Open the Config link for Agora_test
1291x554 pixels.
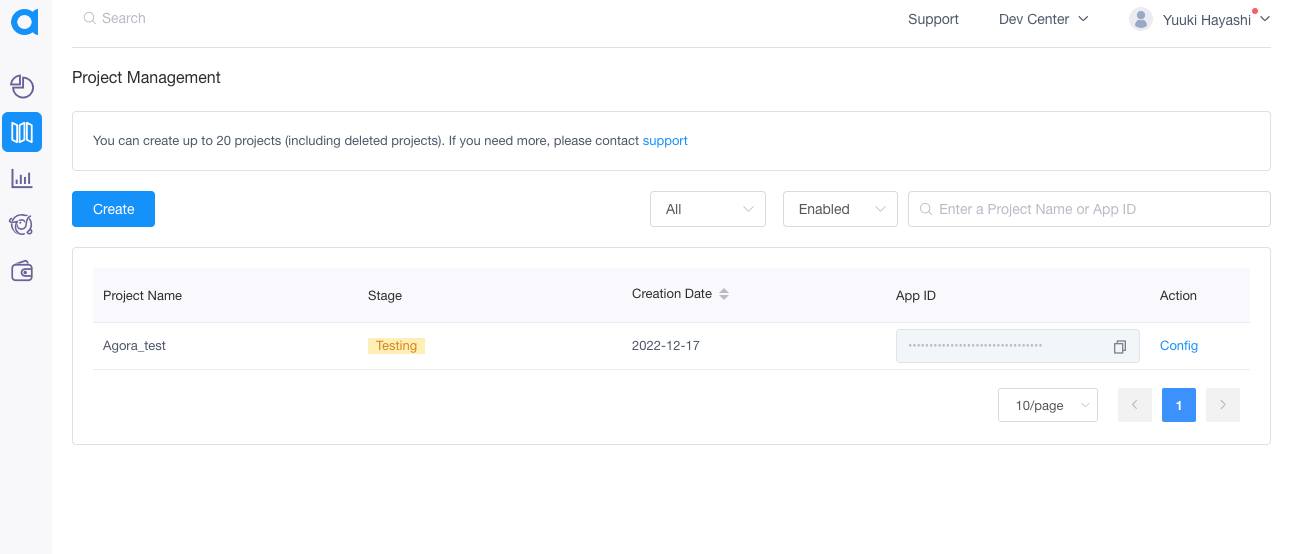(x=1178, y=345)
